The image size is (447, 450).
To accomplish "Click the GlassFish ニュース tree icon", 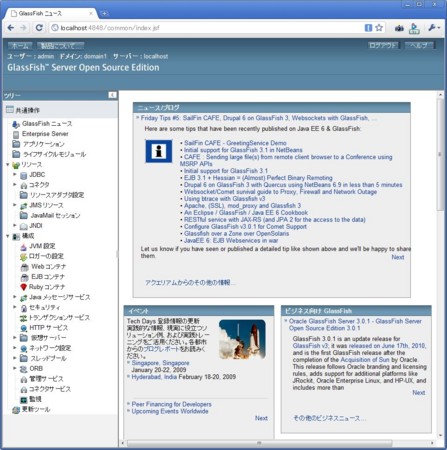I will click(16, 124).
